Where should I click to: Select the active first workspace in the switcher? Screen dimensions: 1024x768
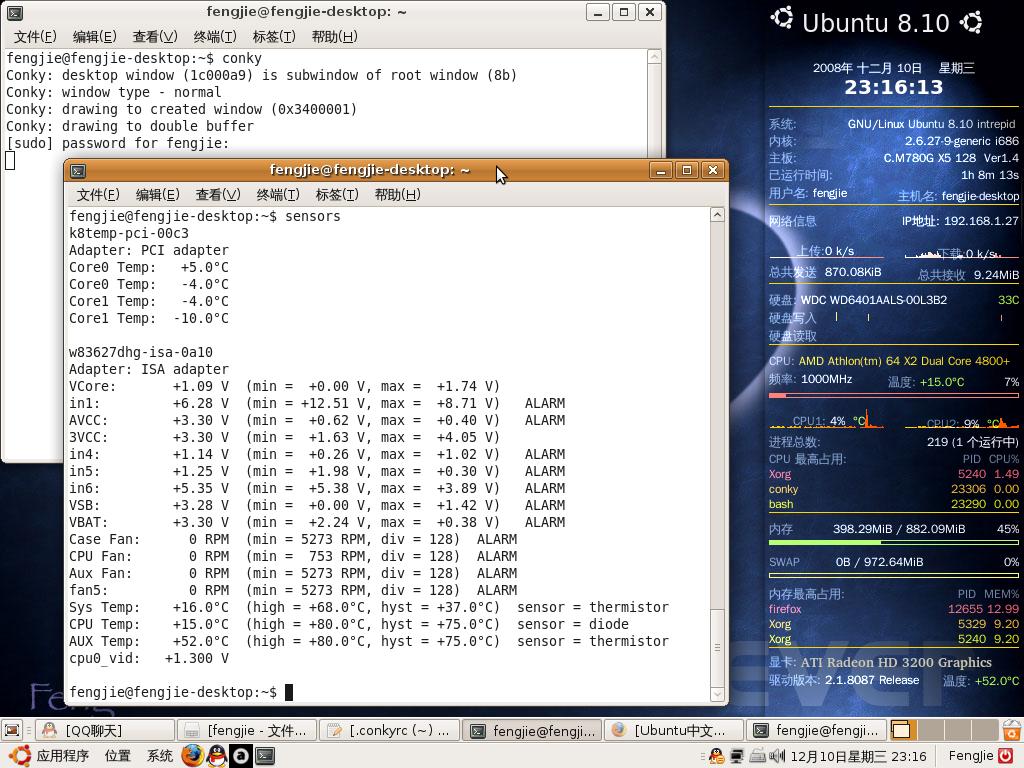click(901, 729)
